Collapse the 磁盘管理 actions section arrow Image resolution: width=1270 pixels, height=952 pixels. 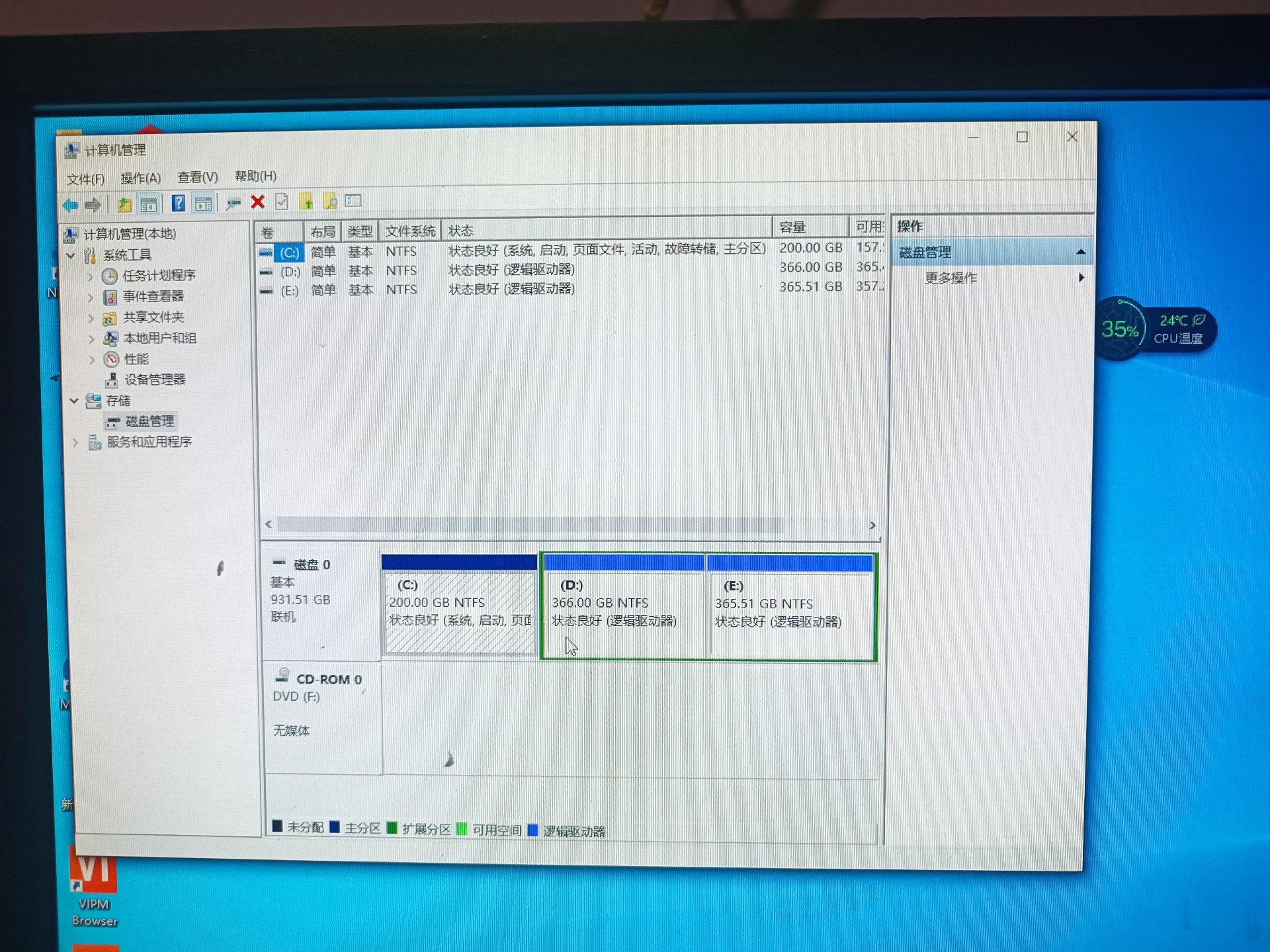pos(1080,252)
